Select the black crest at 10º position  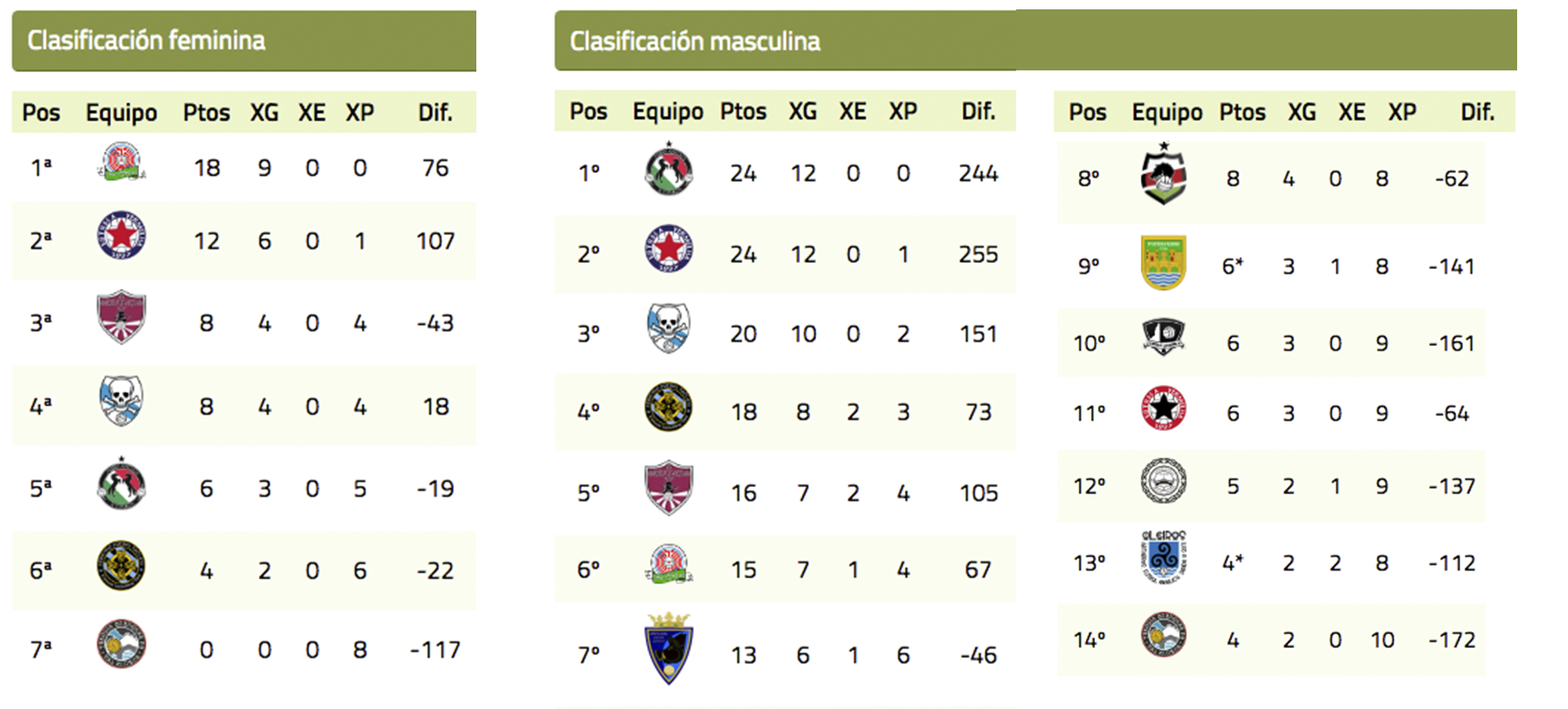(1163, 338)
